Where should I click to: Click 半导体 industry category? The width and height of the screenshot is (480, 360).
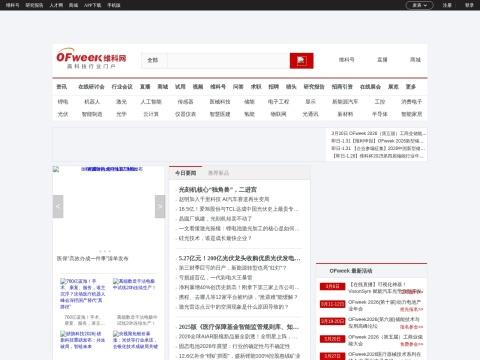(x=380, y=114)
